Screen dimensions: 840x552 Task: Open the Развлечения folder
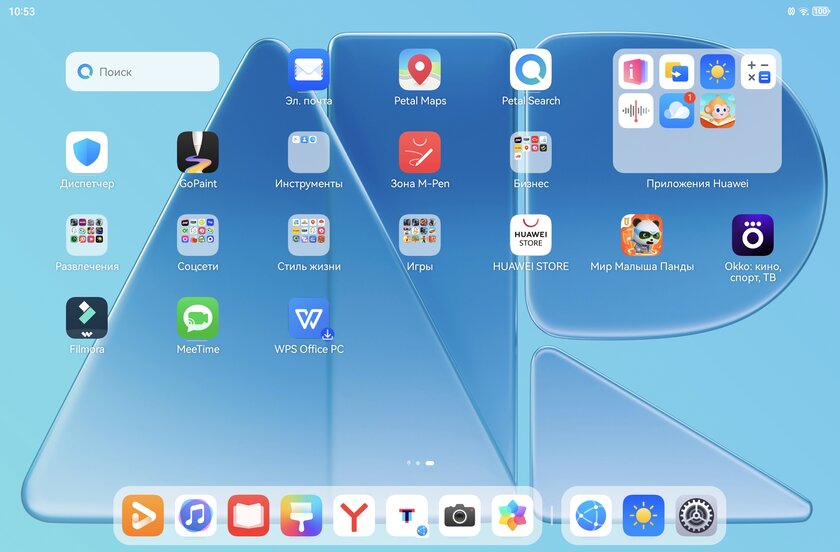click(87, 235)
